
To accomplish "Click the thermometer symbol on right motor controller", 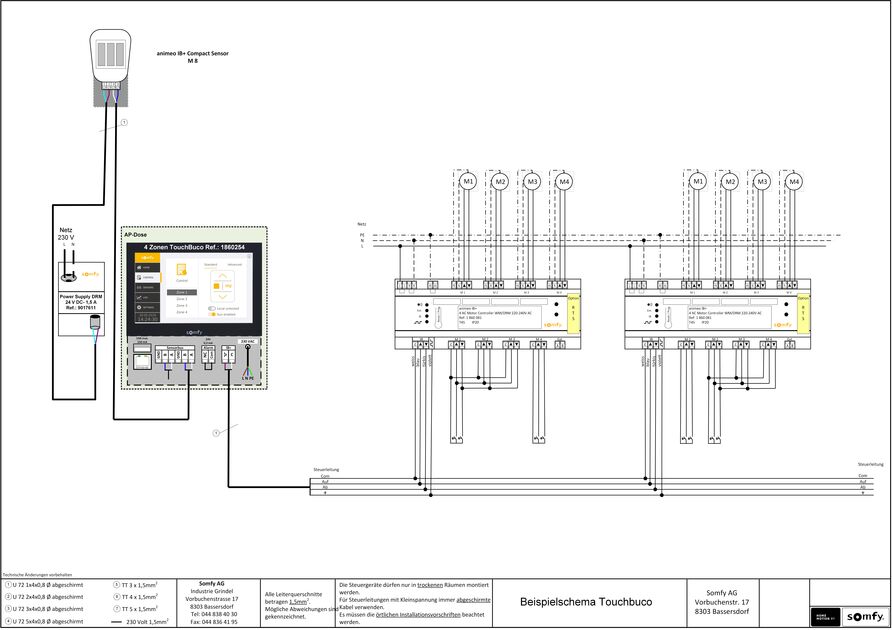I will pyautogui.click(x=668, y=317).
